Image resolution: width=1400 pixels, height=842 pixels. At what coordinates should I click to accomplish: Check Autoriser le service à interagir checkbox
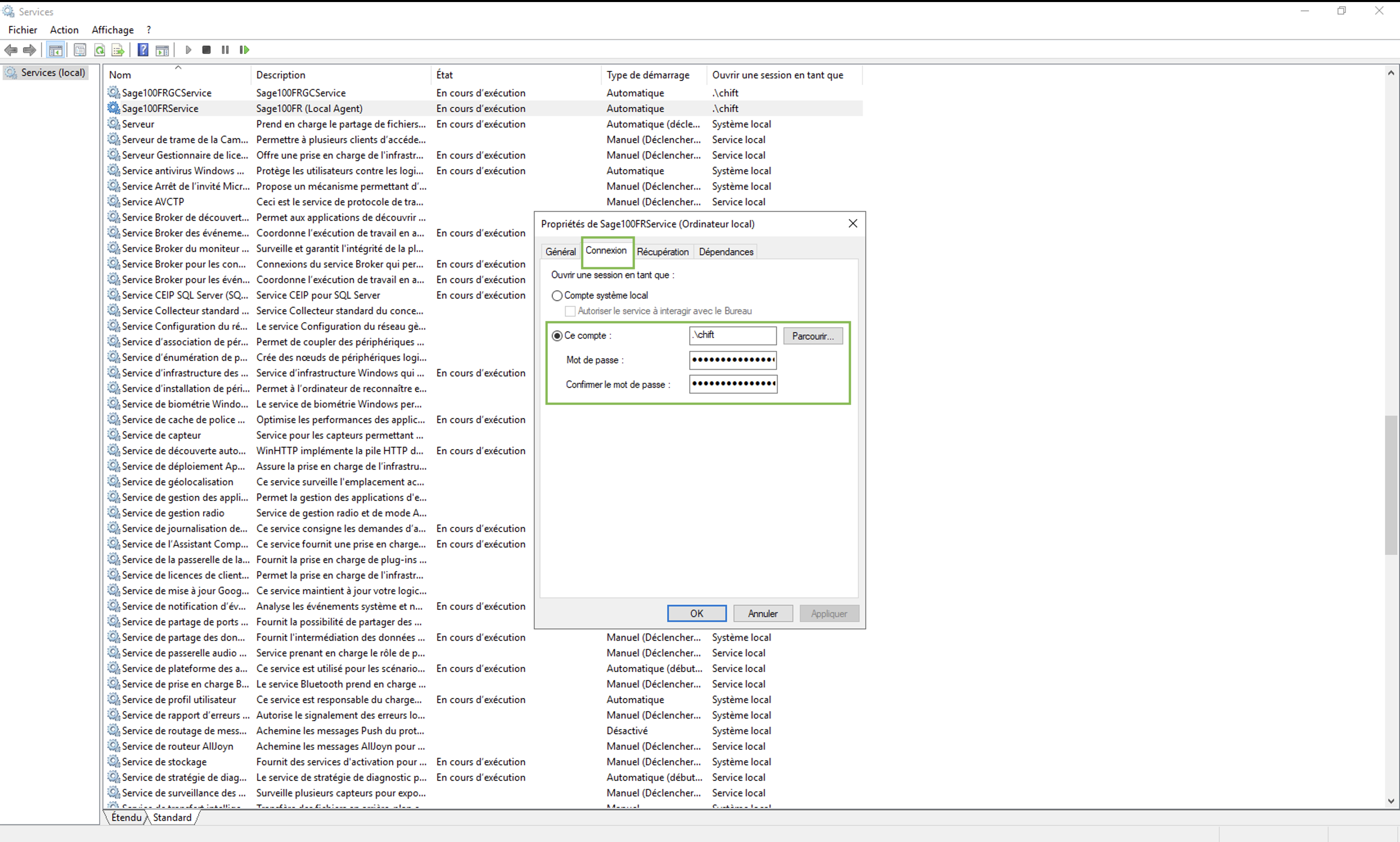[x=570, y=311]
